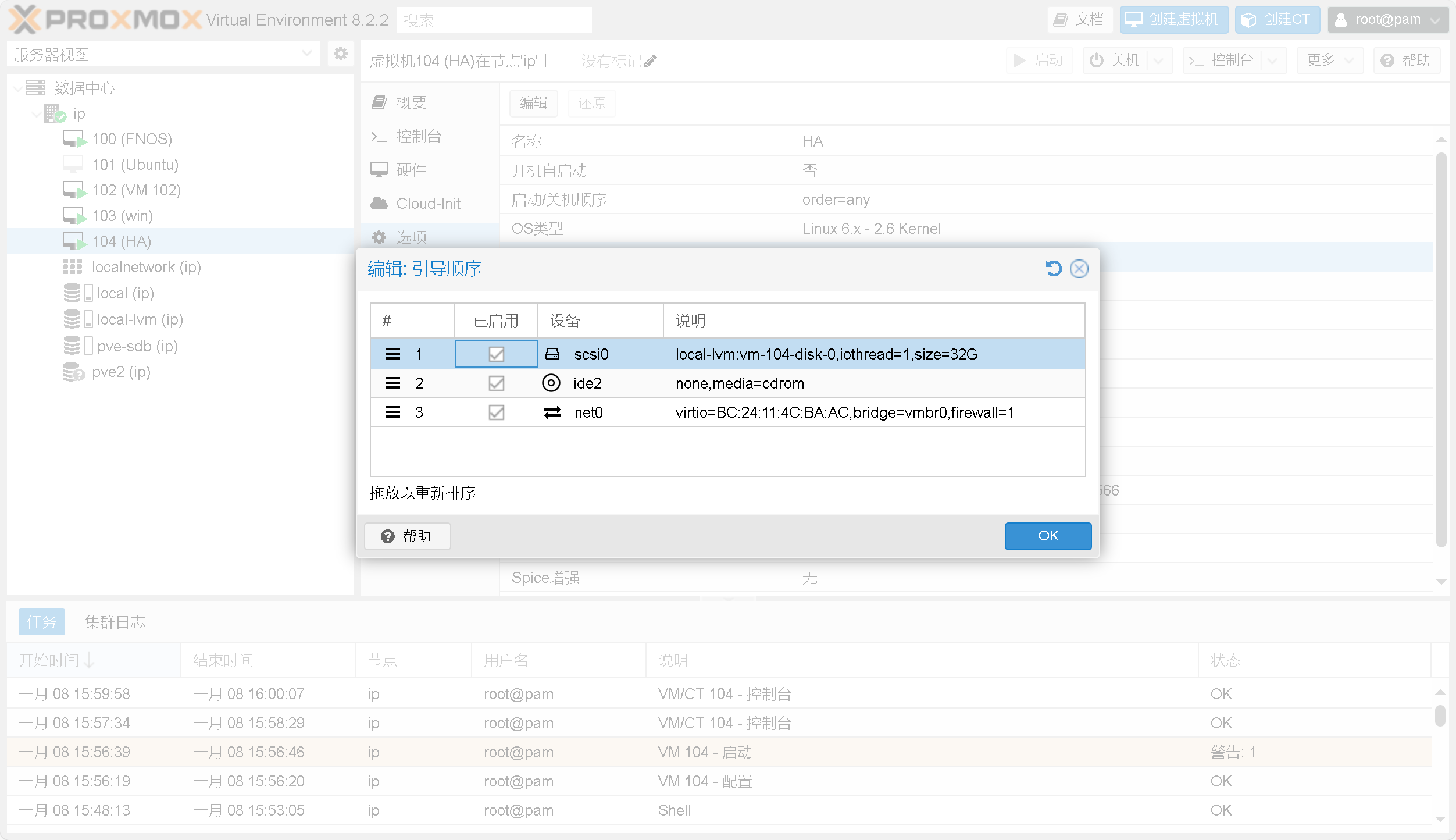Grab the reorder handle for net0 row
Screen dimensions: 1456x840
click(393, 412)
